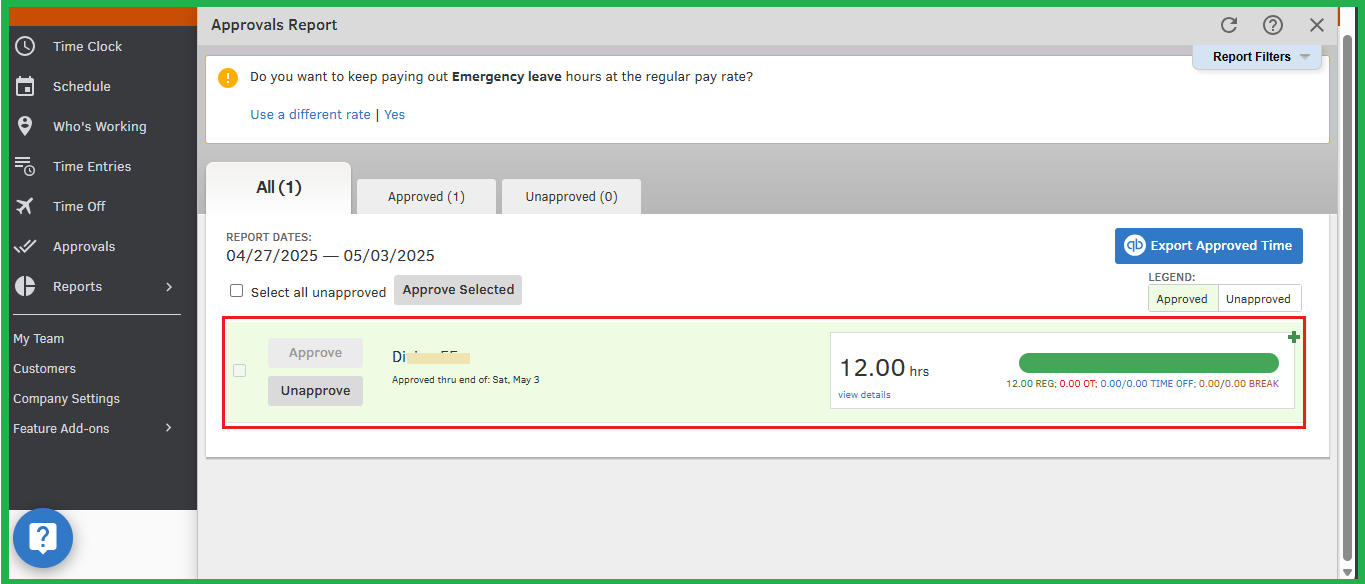Screen dimensions: 1365x584
Task: Click the green hours progress bar
Action: [1148, 363]
